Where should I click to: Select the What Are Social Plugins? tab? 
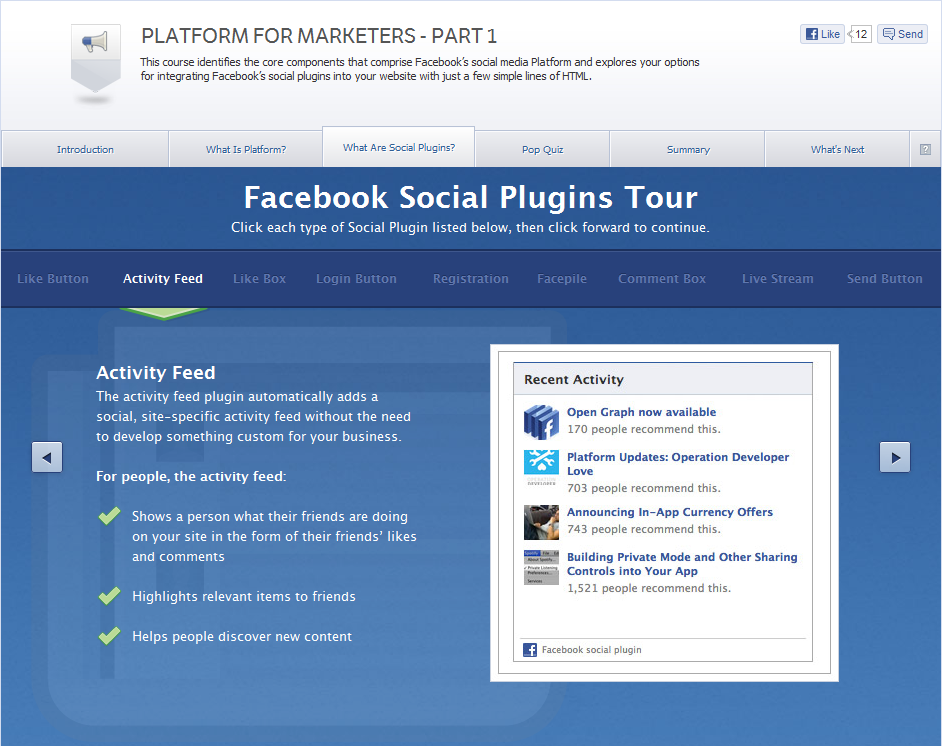pos(399,147)
